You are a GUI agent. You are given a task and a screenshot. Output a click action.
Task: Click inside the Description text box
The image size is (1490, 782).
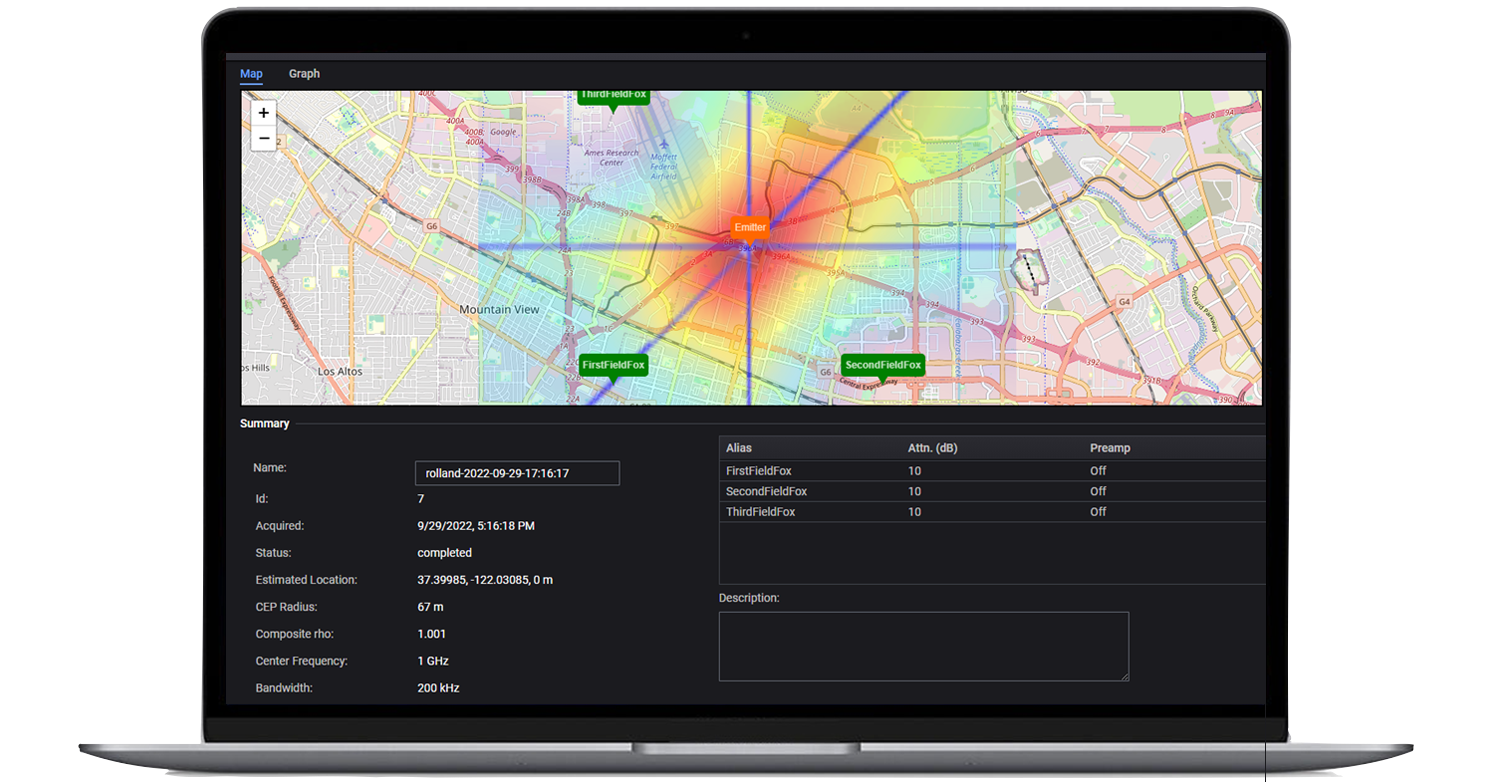point(923,646)
